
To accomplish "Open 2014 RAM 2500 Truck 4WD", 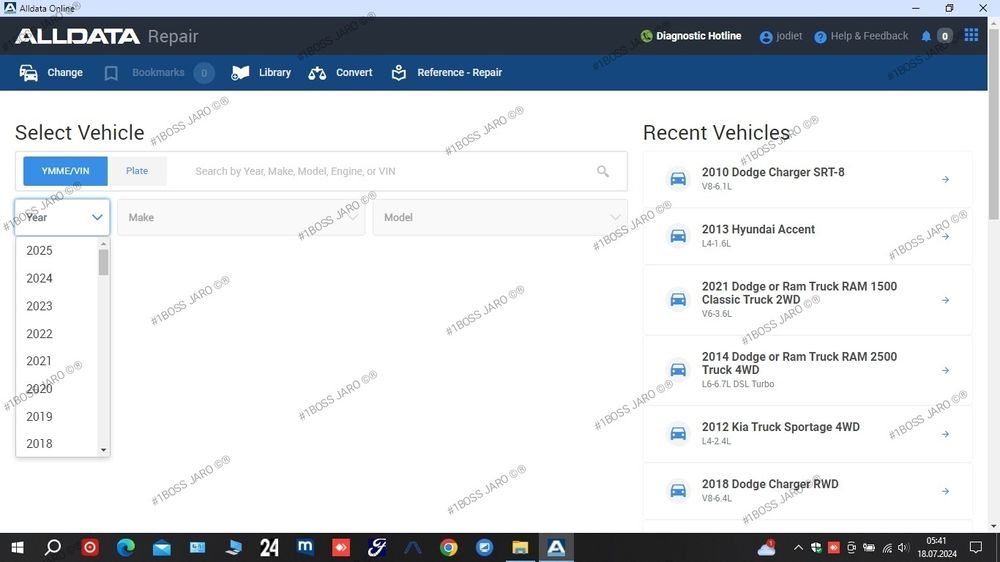I will click(x=807, y=370).
